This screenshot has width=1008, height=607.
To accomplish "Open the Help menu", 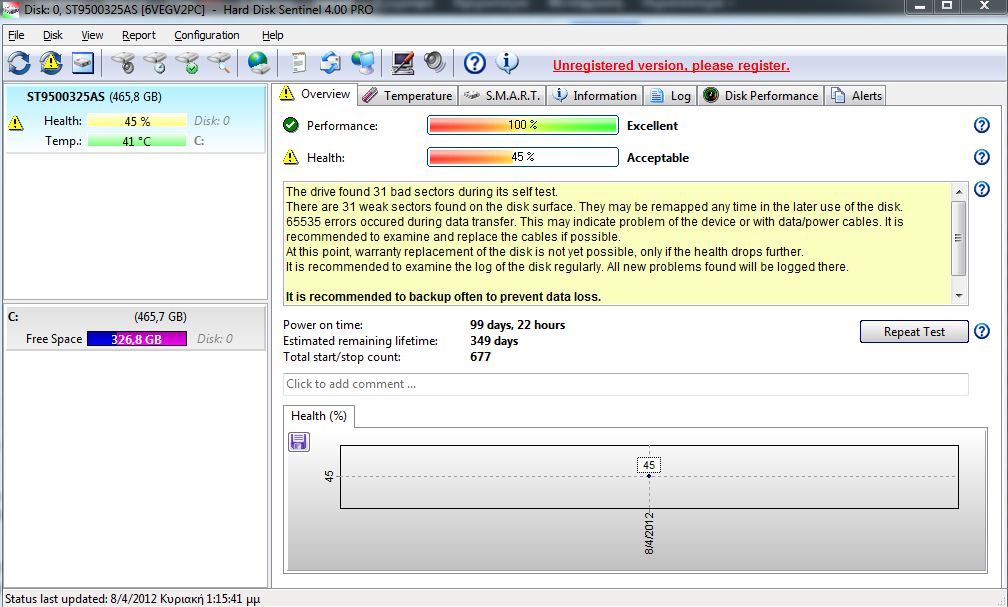I will click(x=273, y=35).
